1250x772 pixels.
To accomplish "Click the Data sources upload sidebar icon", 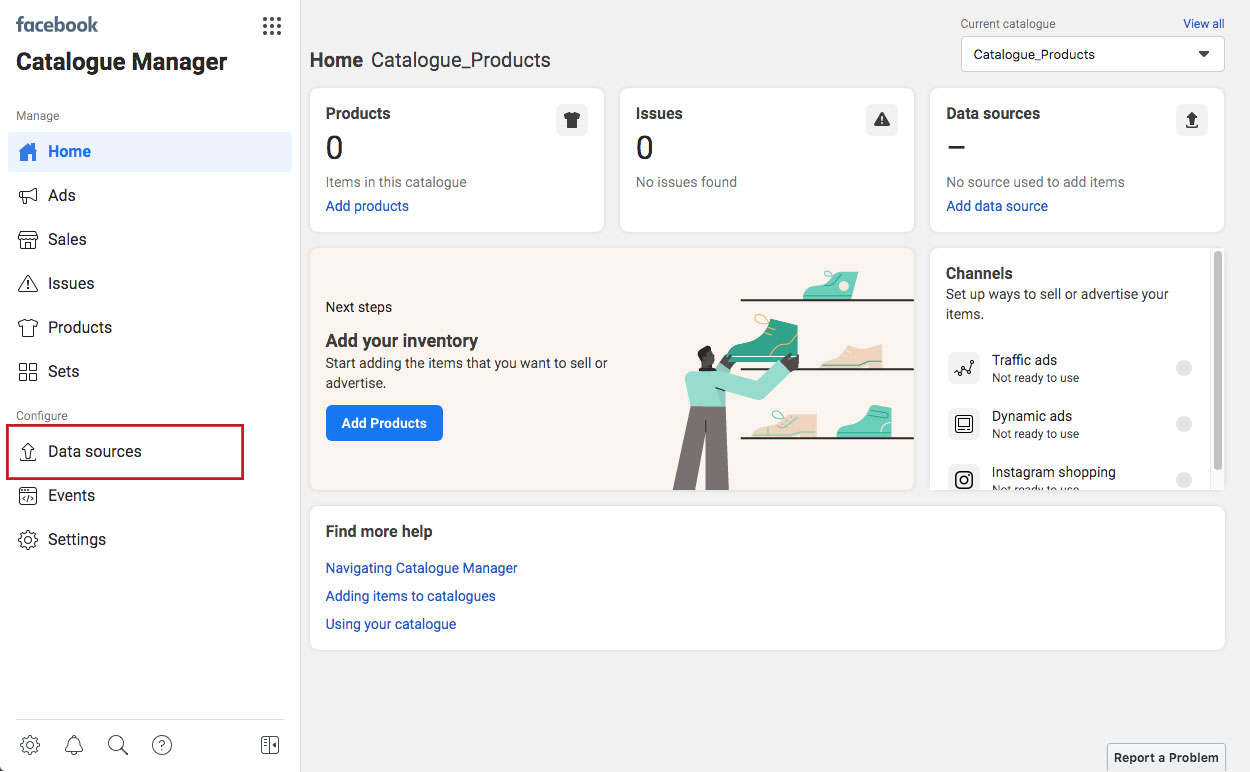I will coord(28,452).
